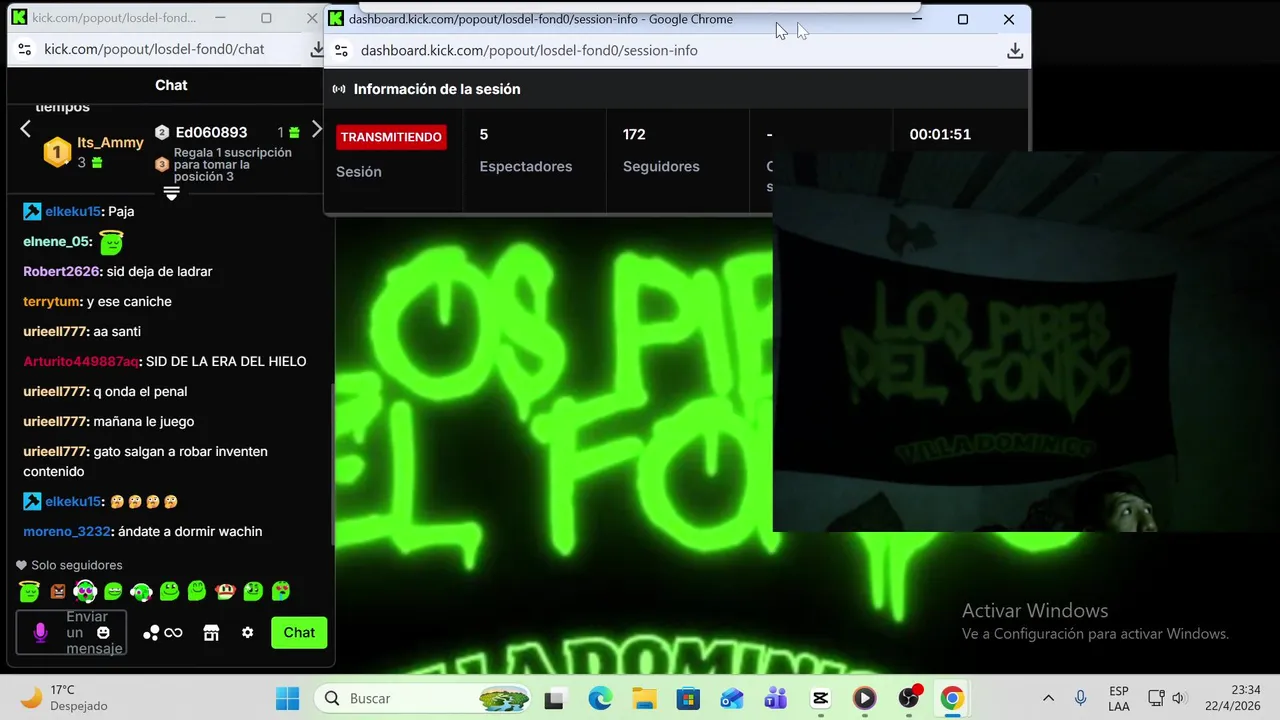This screenshot has width=1280, height=720.
Task: Click the Solo seguidores label
Action: pyautogui.click(x=76, y=565)
